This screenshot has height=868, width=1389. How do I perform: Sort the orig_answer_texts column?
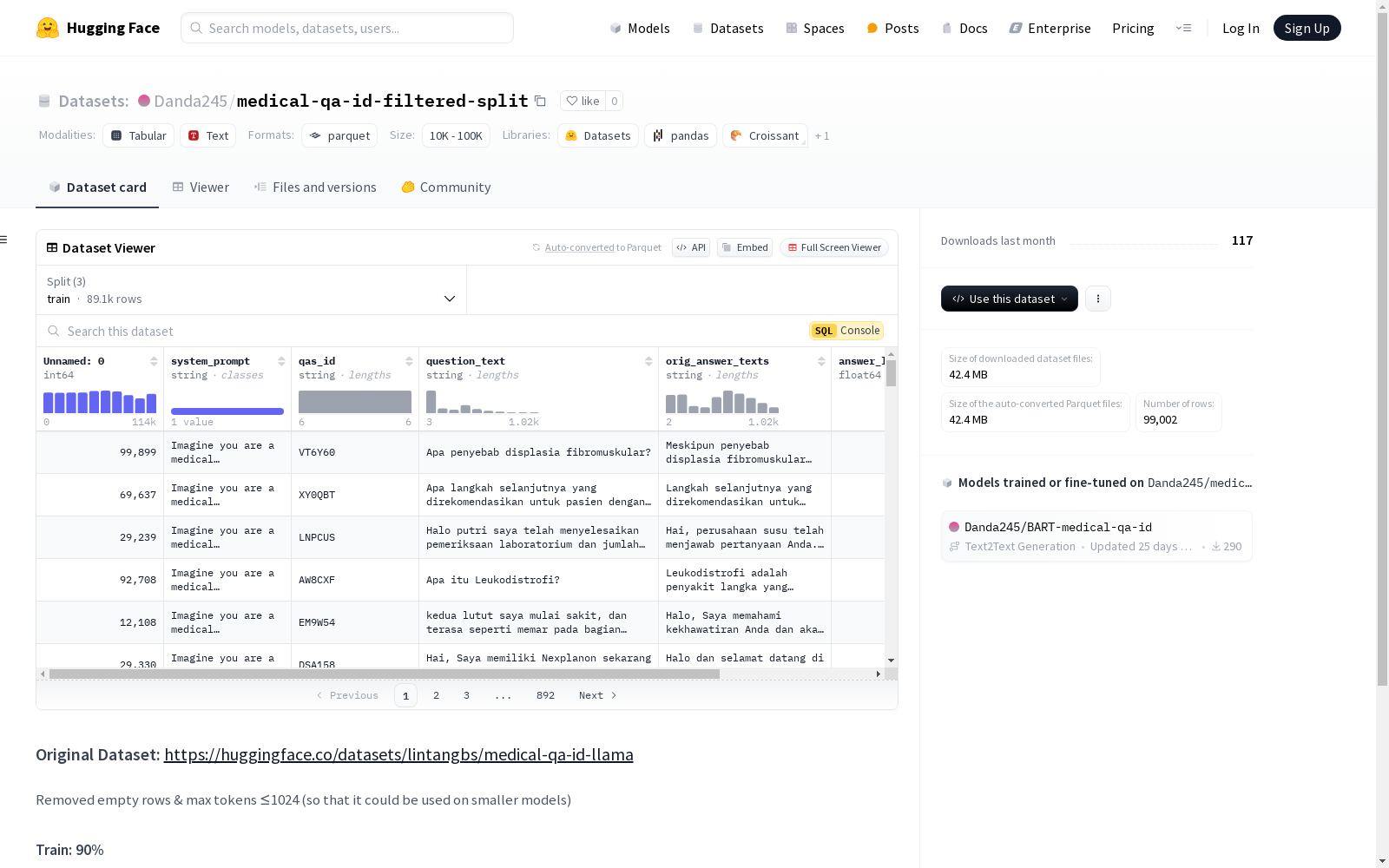pyautogui.click(x=821, y=361)
